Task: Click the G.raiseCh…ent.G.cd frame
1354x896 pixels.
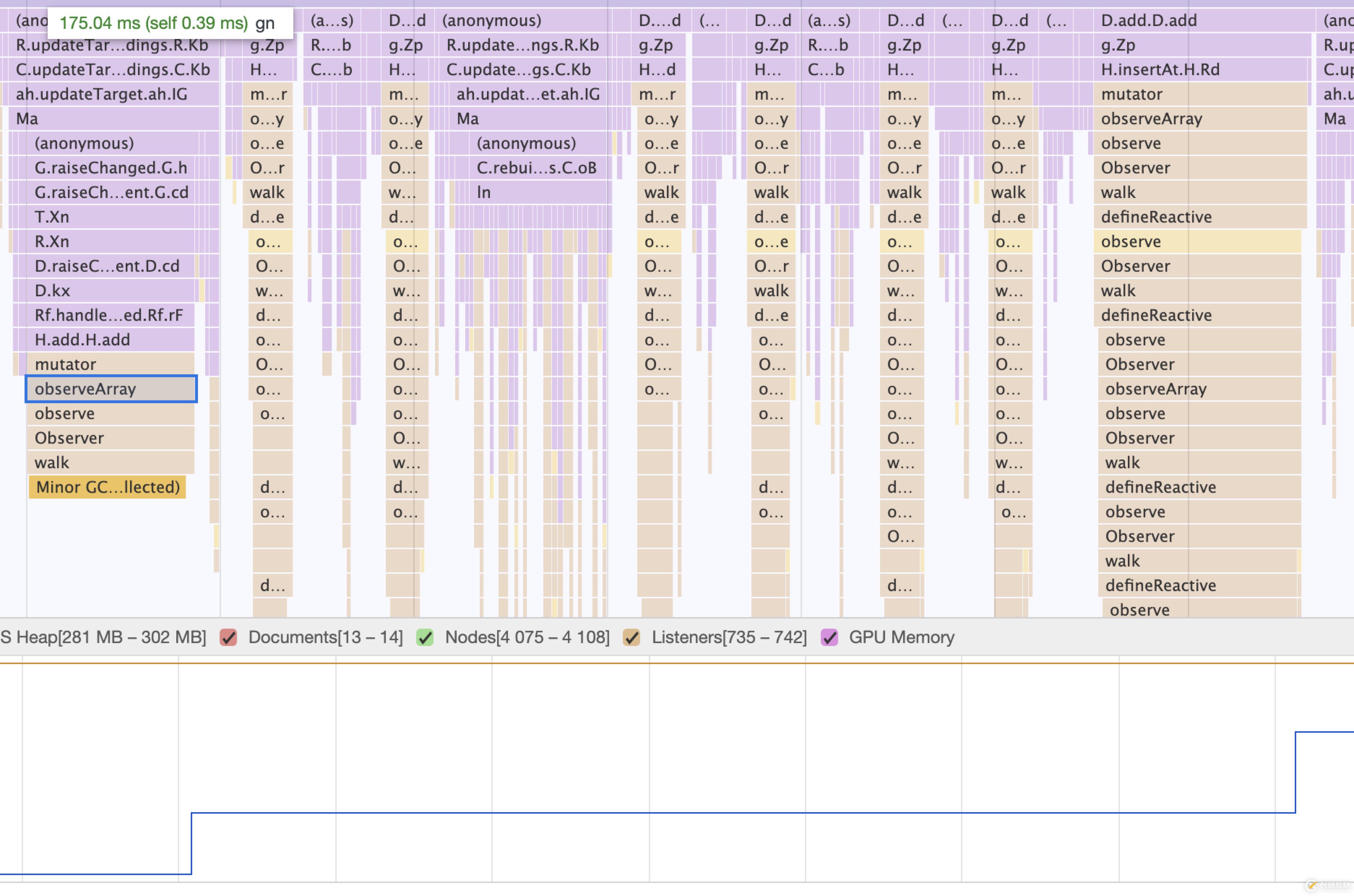Action: [111, 193]
